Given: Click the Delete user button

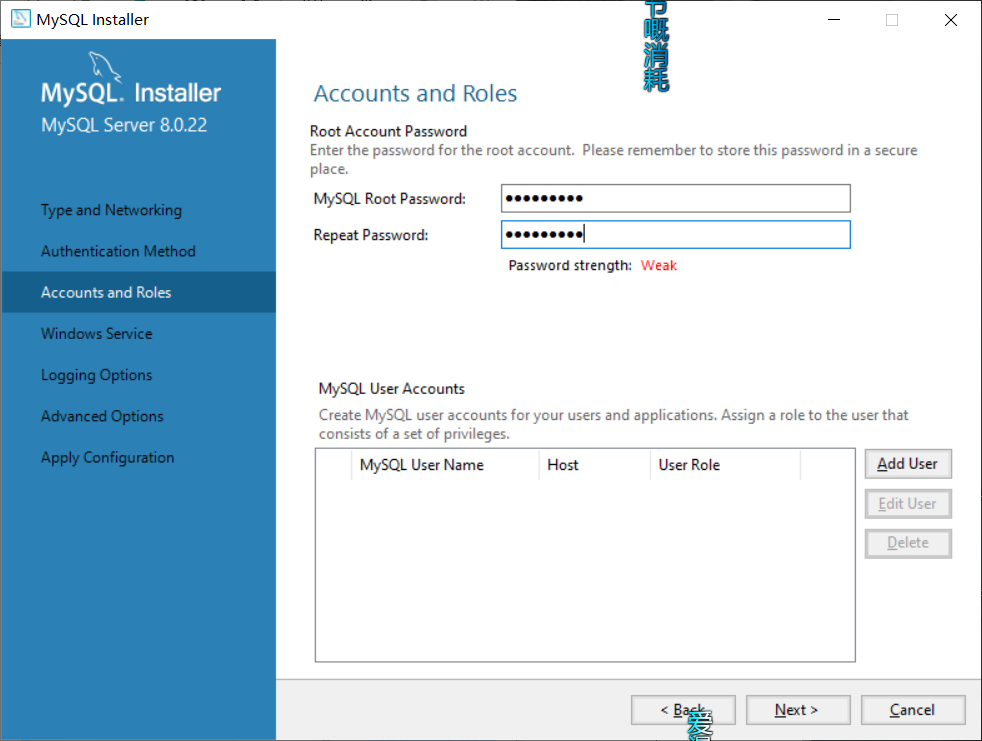Looking at the screenshot, I should pos(908,543).
